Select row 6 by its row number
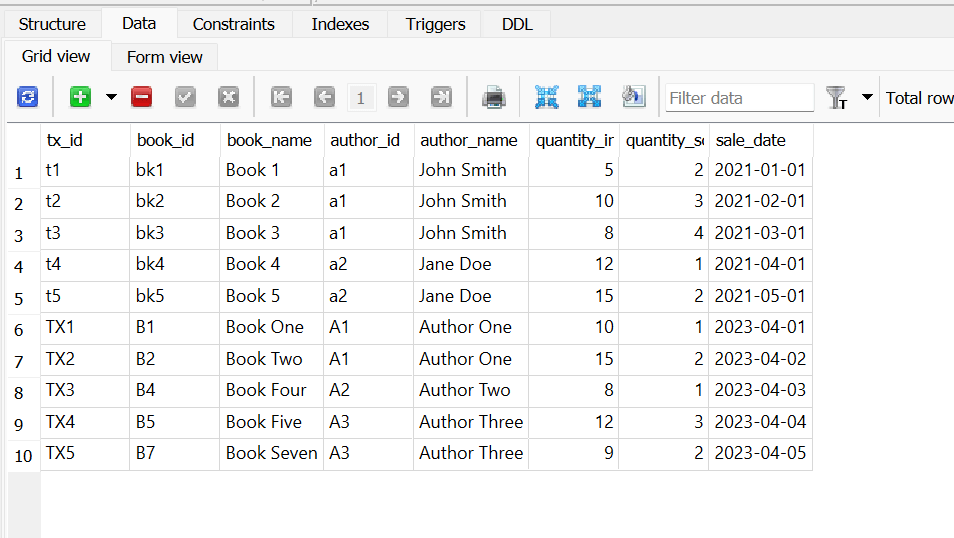This screenshot has height=538, width=954. [19, 329]
